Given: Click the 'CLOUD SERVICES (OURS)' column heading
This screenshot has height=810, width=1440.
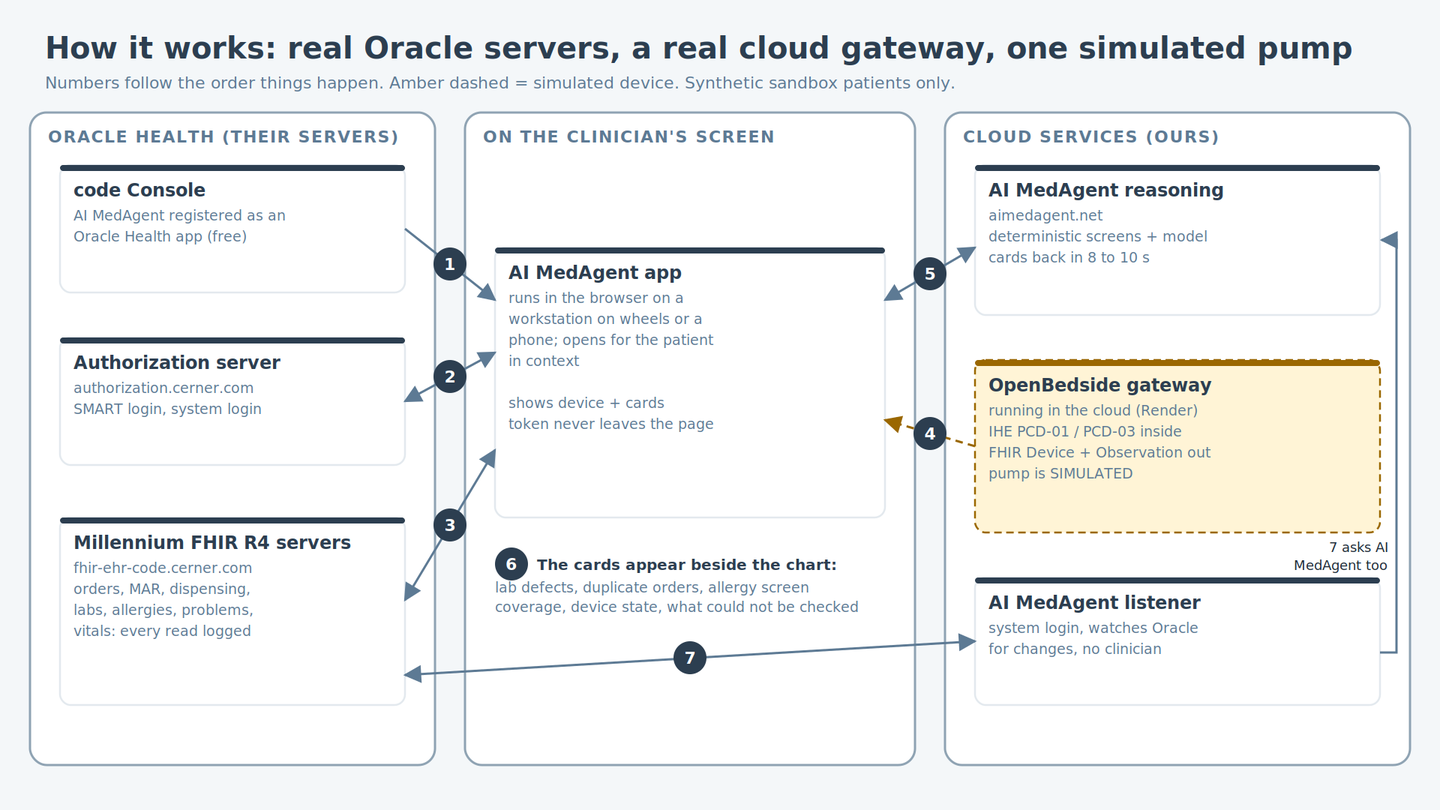Looking at the screenshot, I should click(1091, 137).
